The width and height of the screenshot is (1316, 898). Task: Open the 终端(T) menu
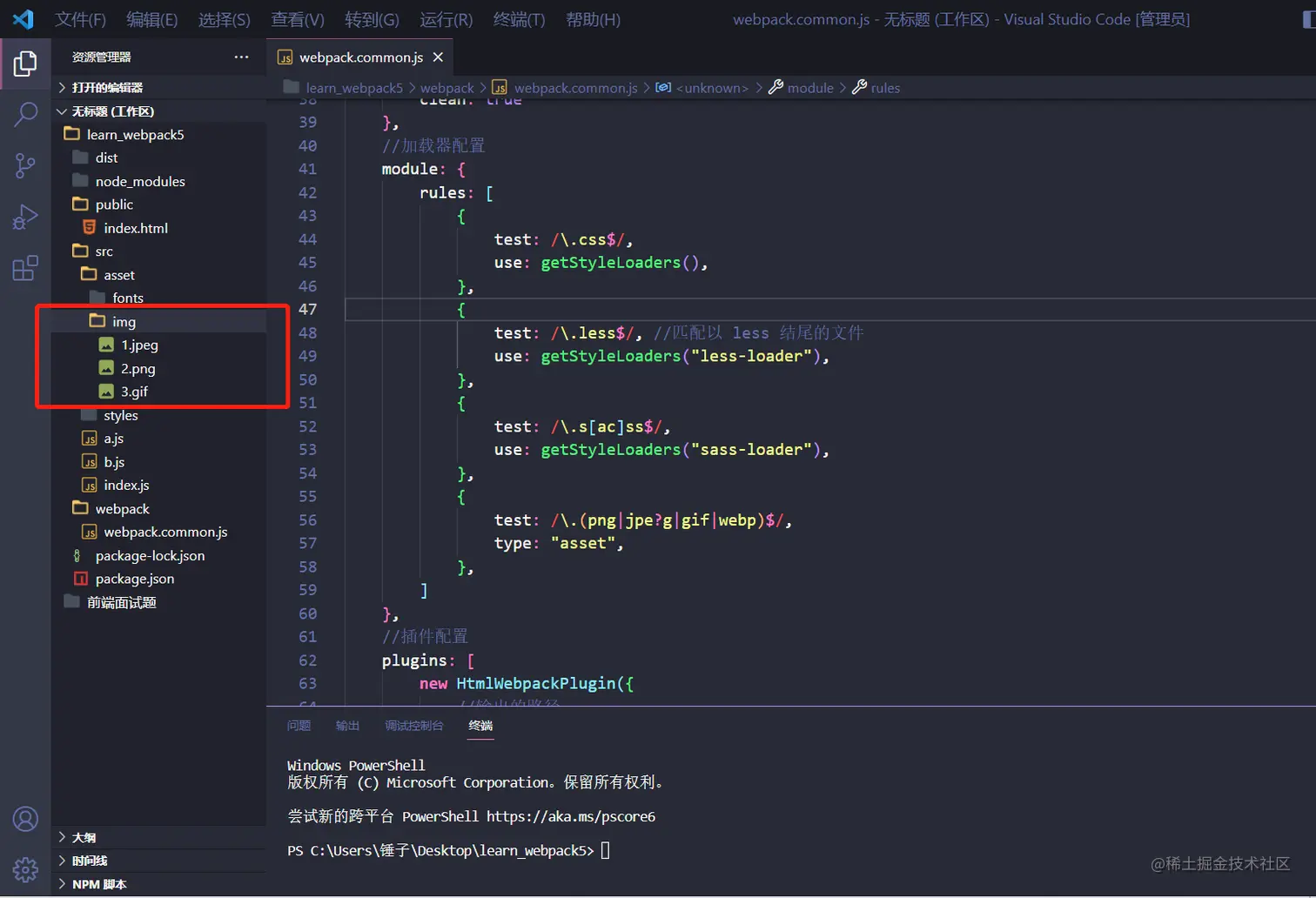pyautogui.click(x=519, y=19)
